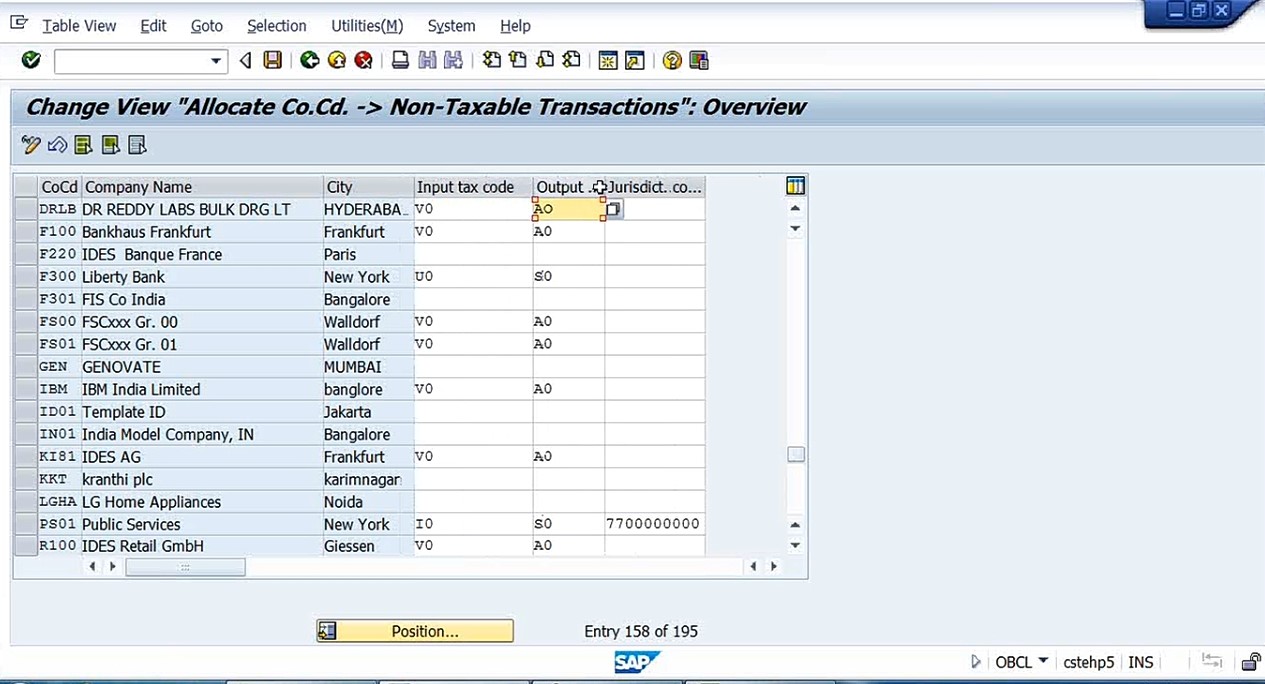This screenshot has width=1265, height=684.
Task: Click the Company Name column header
Action: (202, 187)
